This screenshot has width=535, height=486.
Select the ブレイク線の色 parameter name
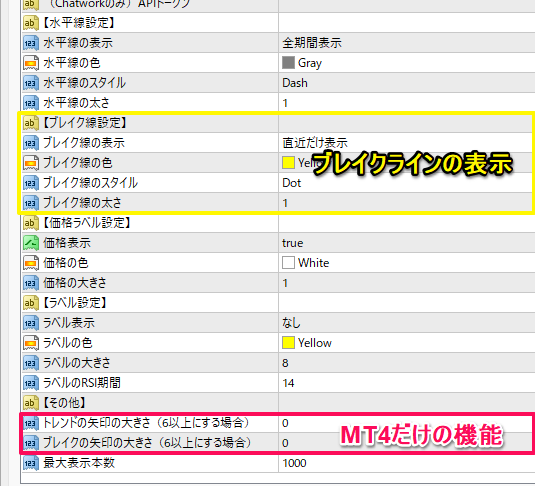tap(78, 163)
